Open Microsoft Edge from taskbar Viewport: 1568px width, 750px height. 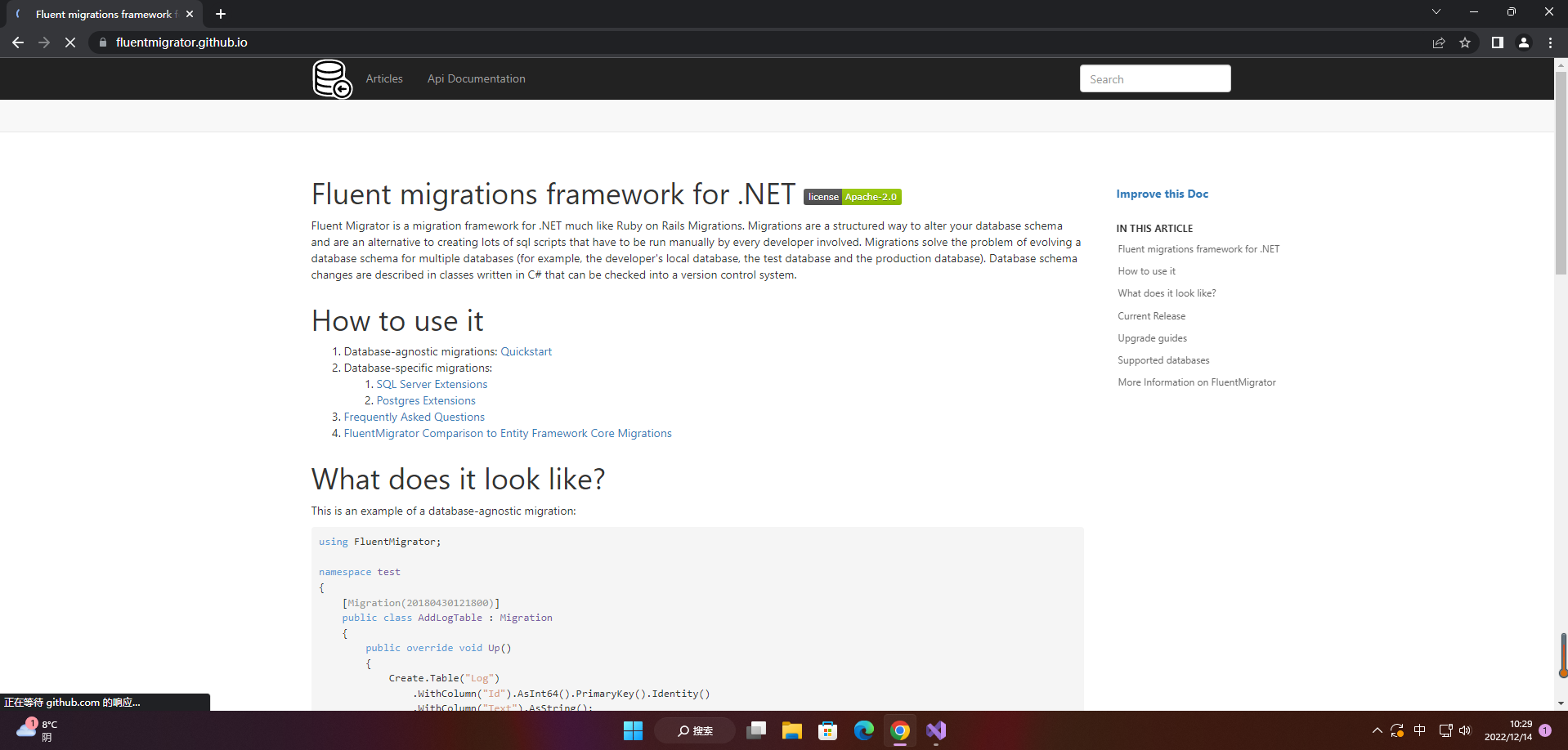[x=864, y=730]
